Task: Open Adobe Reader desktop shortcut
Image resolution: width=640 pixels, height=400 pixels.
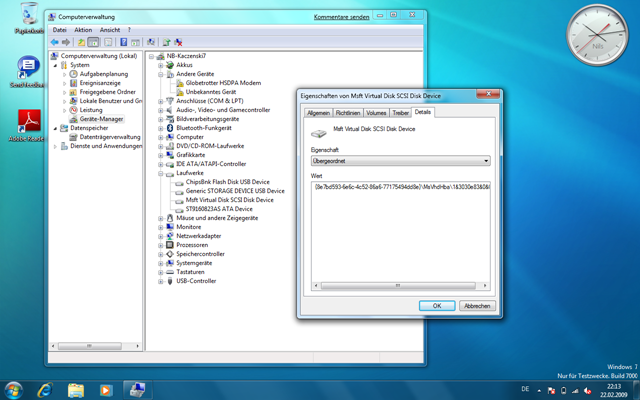Action: tap(29, 126)
